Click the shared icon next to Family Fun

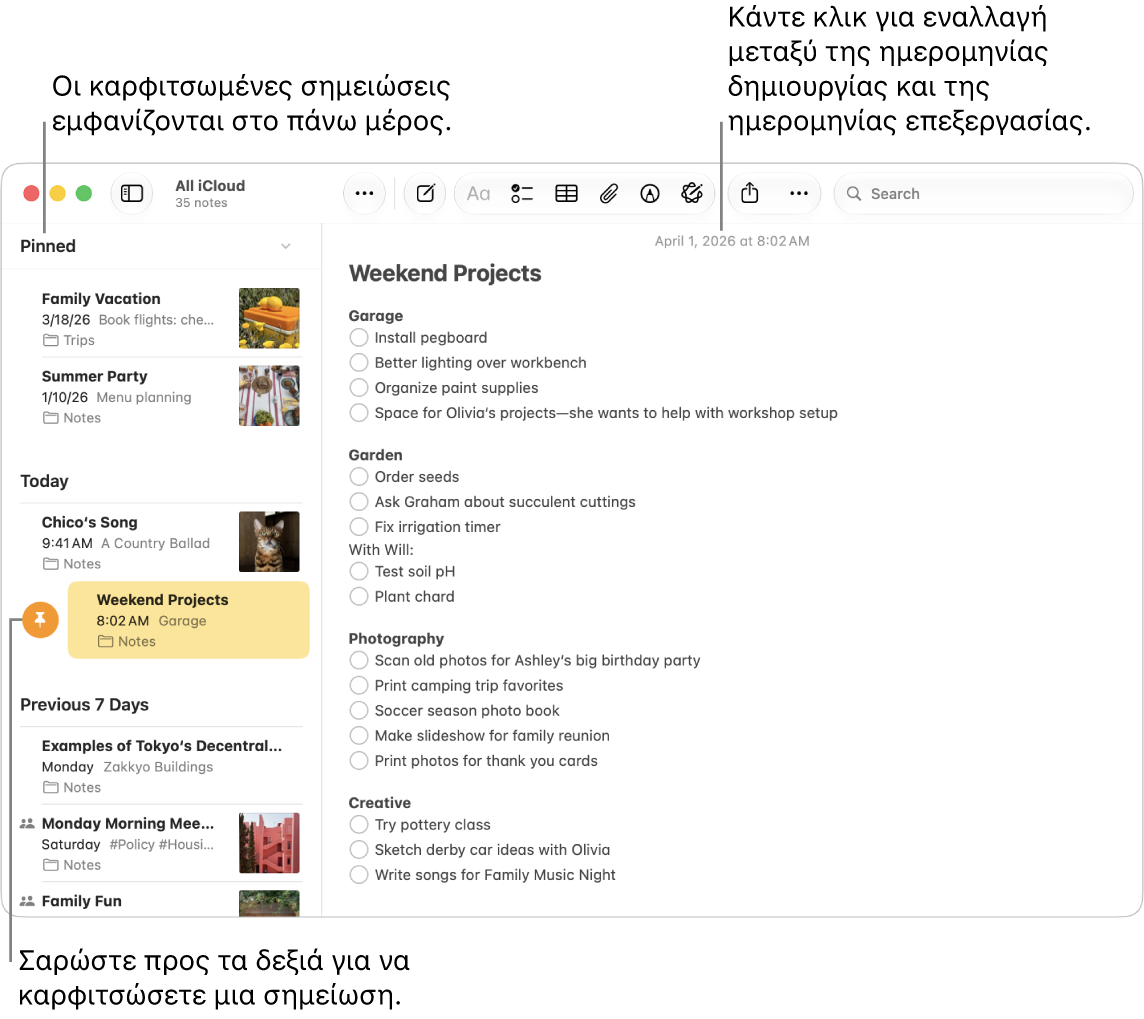click(x=27, y=901)
